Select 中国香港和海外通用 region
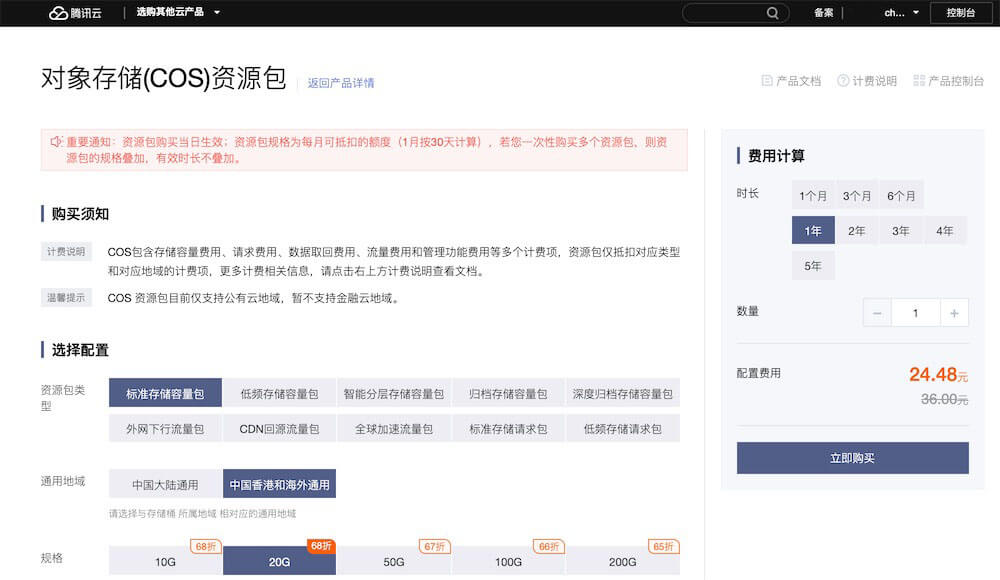 [x=279, y=484]
